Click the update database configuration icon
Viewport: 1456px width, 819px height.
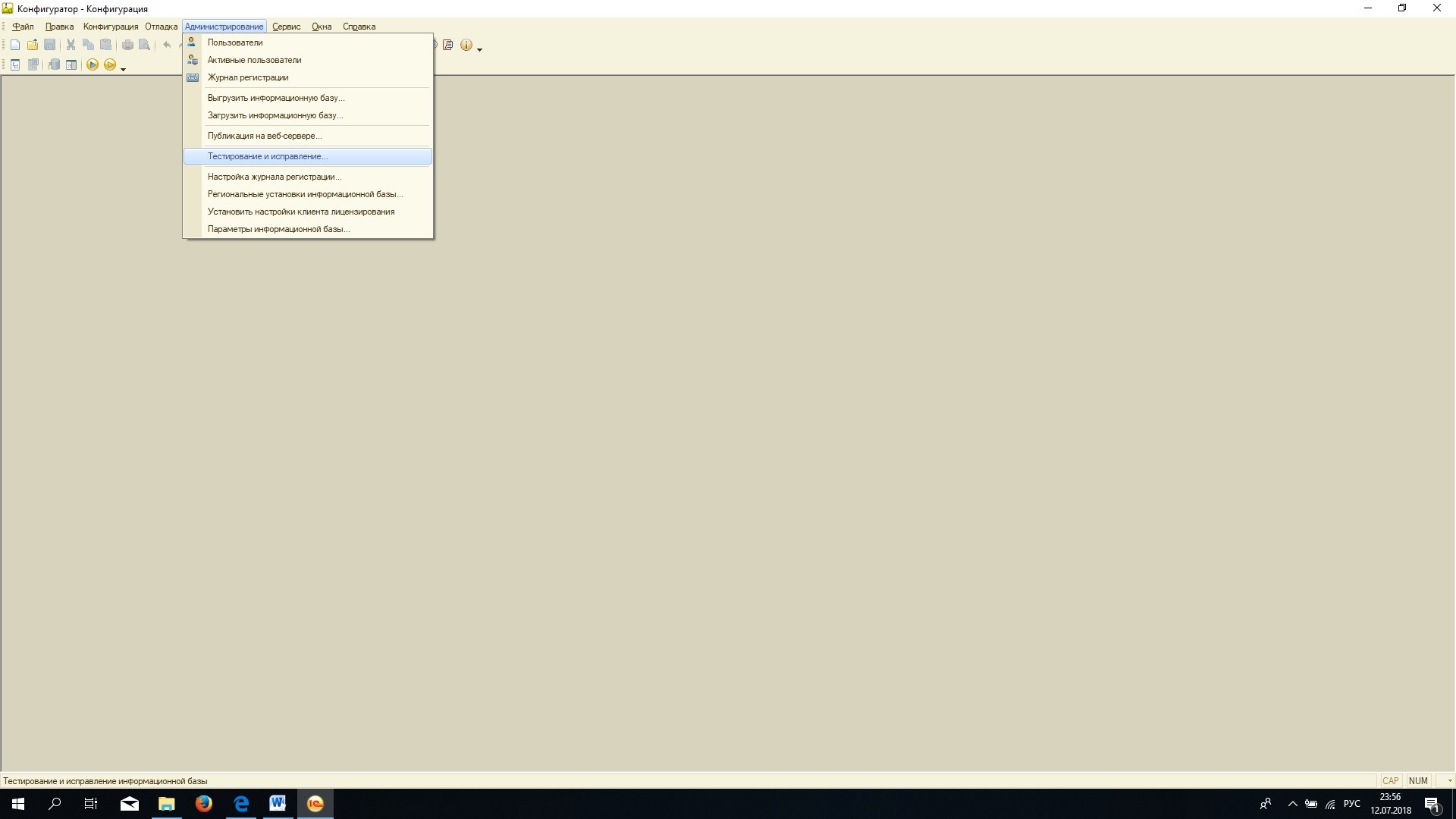pyautogui.click(x=54, y=65)
